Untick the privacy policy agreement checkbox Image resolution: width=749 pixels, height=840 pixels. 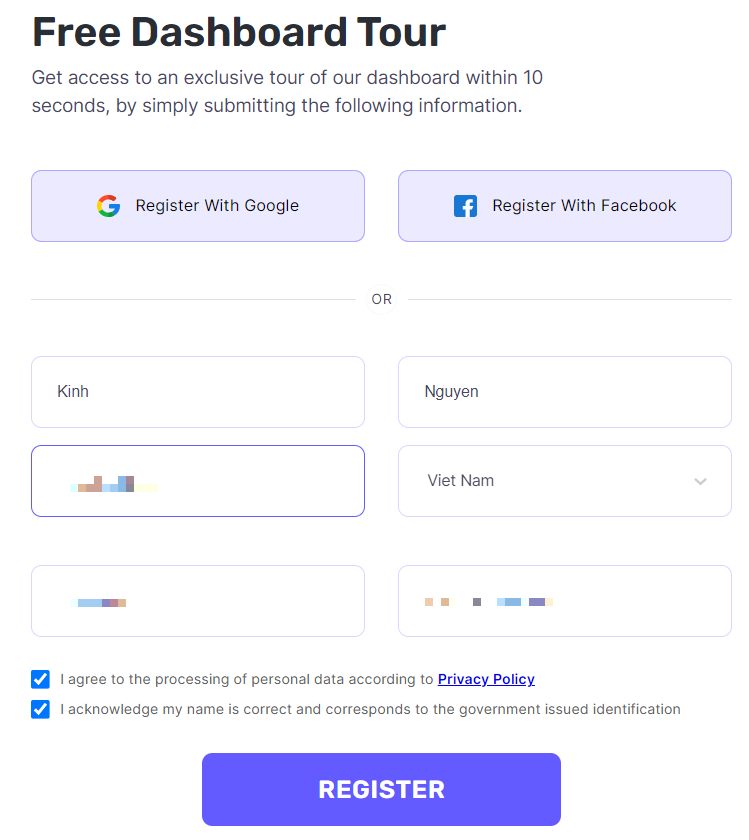coord(40,679)
